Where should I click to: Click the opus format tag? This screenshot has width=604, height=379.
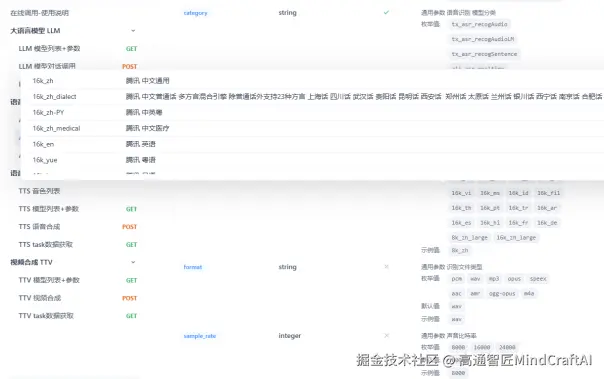[514, 278]
